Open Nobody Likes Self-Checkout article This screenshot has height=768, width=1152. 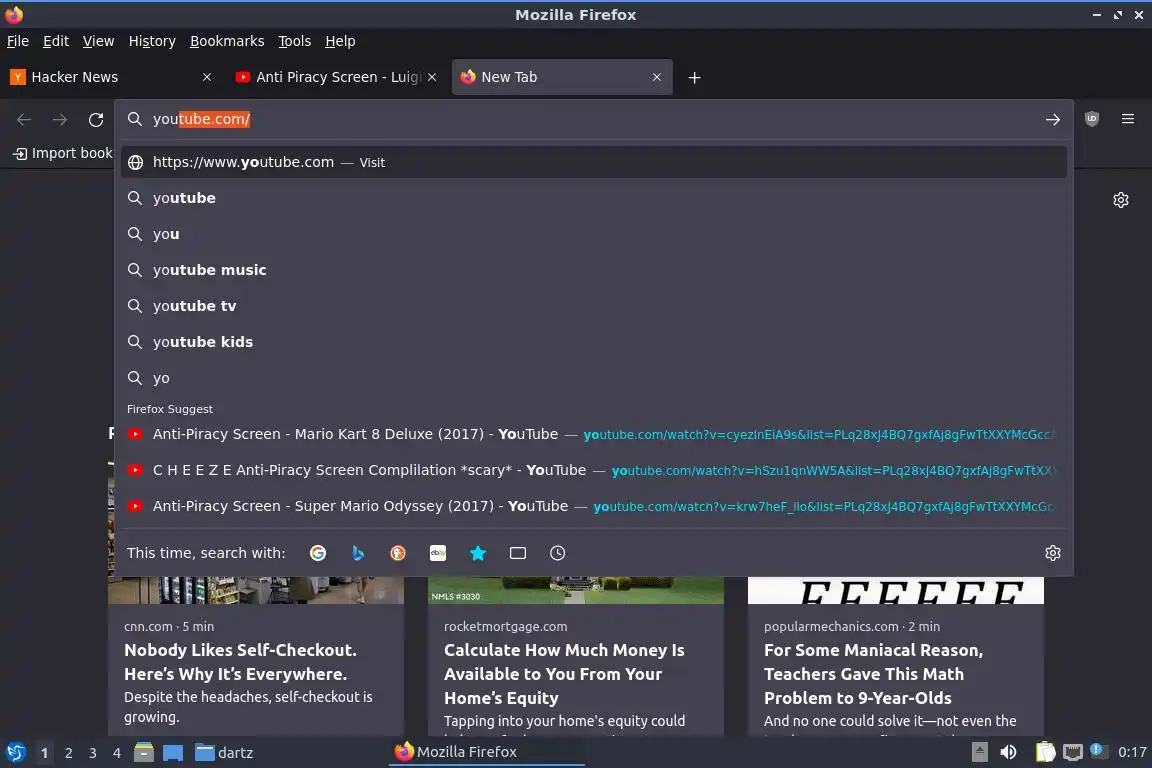tap(240, 662)
